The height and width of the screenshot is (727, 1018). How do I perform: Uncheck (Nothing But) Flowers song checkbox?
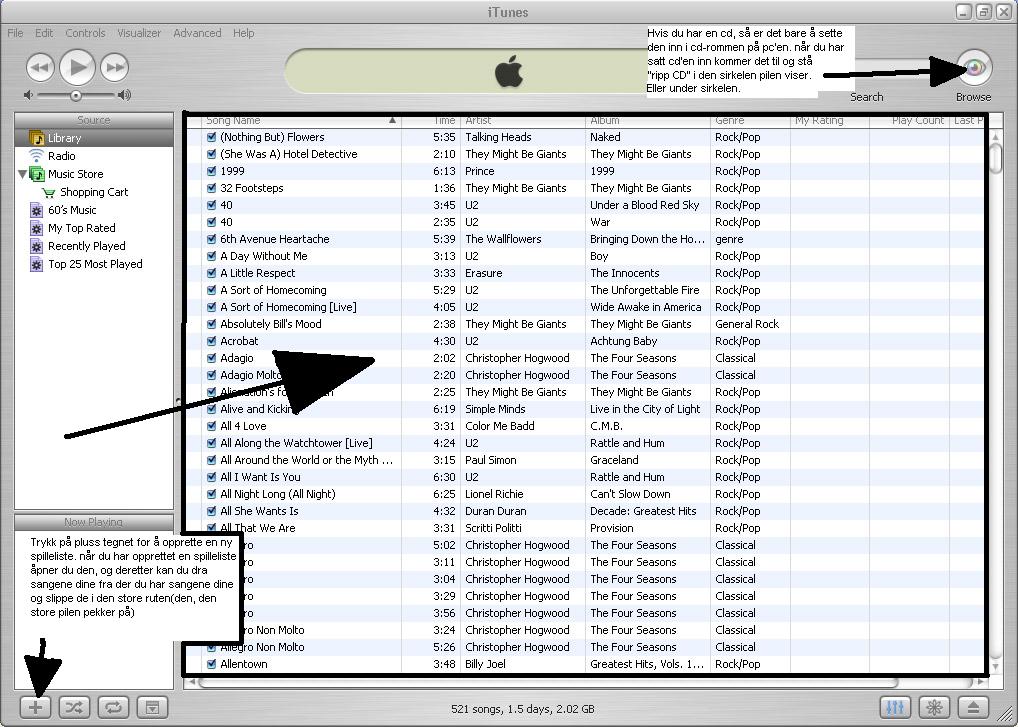coord(211,137)
